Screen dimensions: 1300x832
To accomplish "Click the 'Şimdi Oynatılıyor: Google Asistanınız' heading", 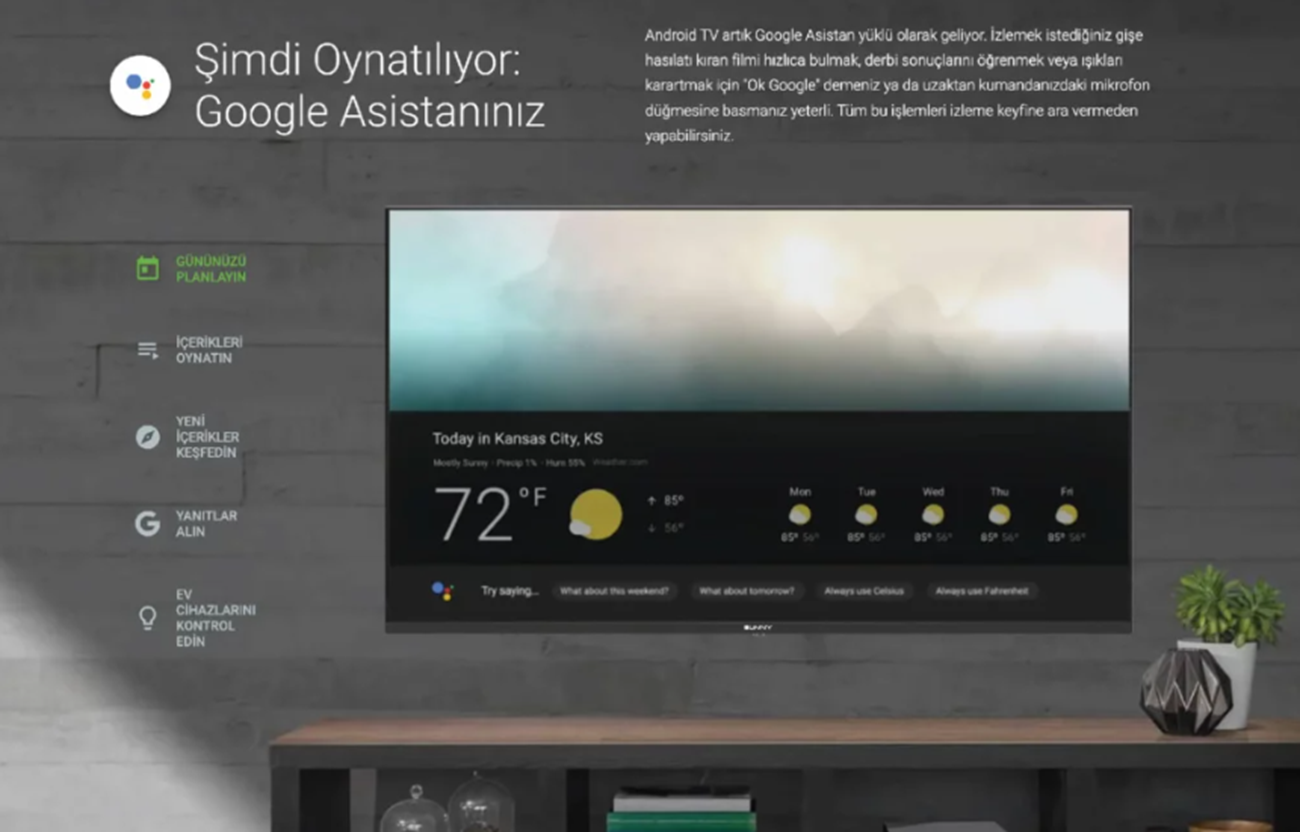I will 369,87.
